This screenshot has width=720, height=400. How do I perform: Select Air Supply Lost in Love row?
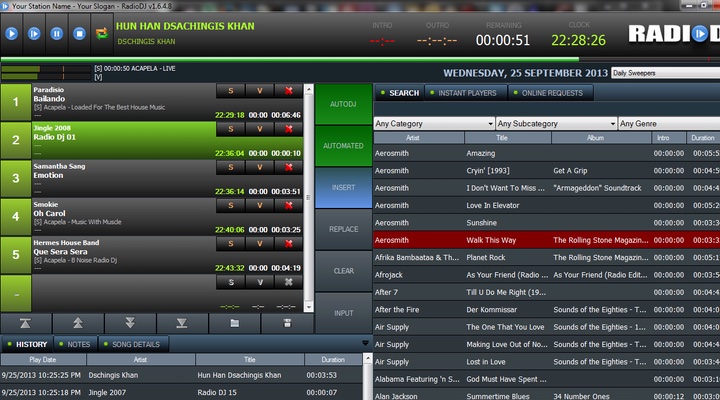pyautogui.click(x=546, y=362)
